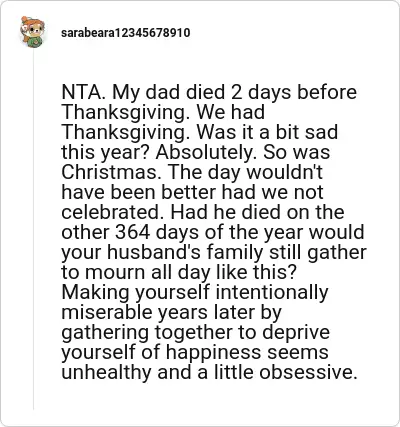Click the word "happiness" in the comment
400x427 pixels.
(213, 352)
